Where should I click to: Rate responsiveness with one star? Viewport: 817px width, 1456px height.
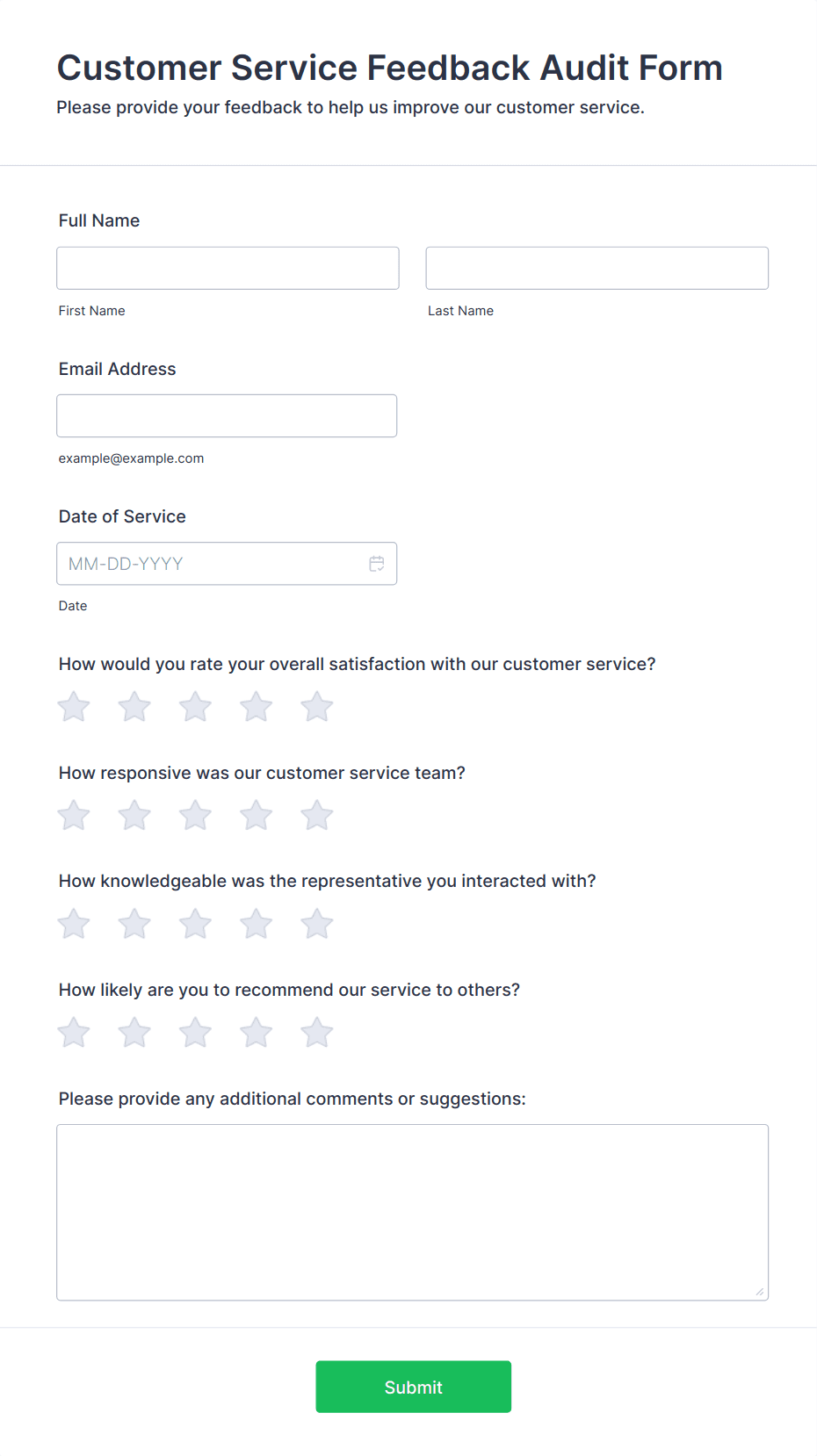pyautogui.click(x=74, y=816)
